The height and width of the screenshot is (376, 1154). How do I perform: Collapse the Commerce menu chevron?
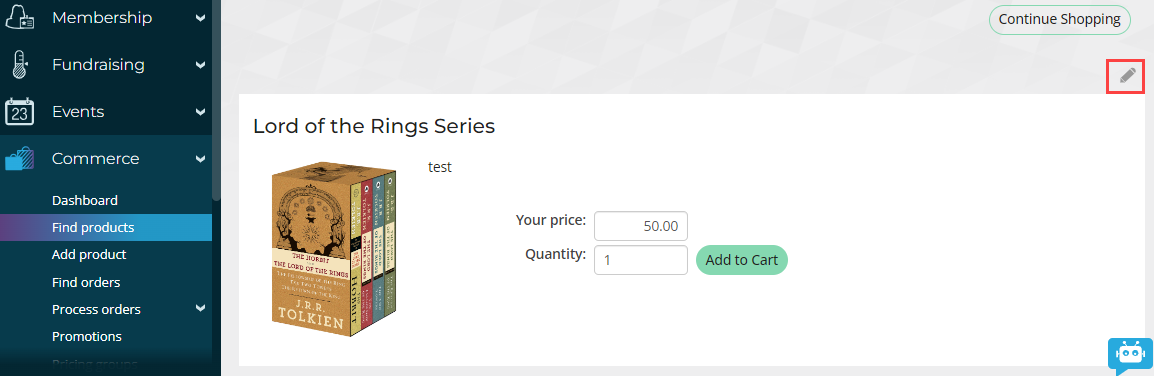pyautogui.click(x=201, y=158)
